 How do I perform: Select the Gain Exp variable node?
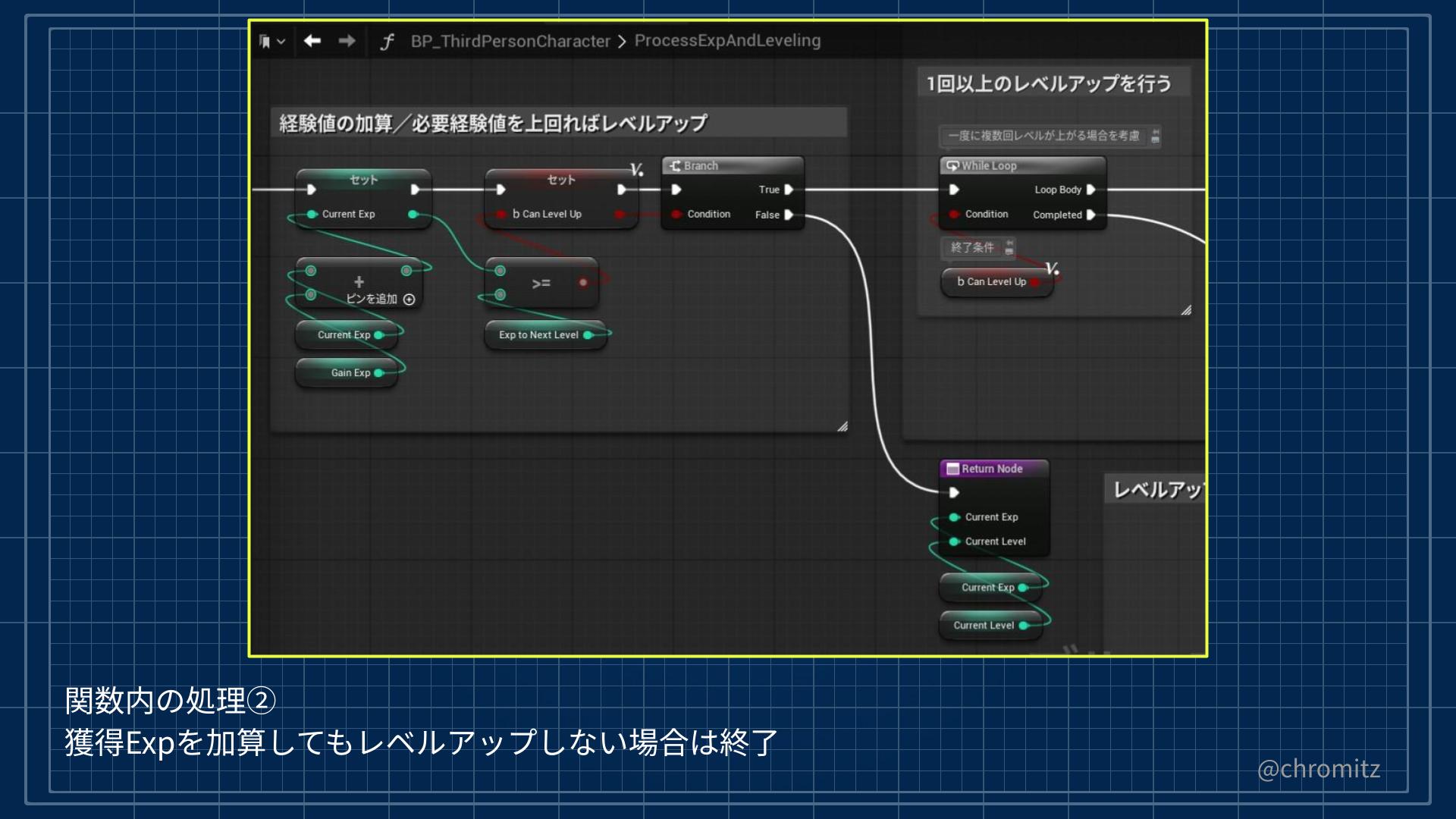[x=347, y=372]
